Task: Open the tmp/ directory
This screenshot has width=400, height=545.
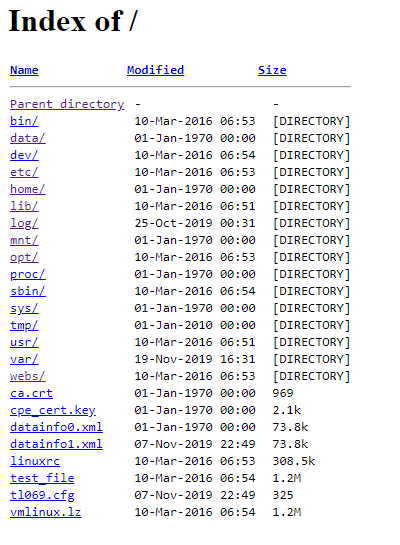Action: (x=24, y=326)
